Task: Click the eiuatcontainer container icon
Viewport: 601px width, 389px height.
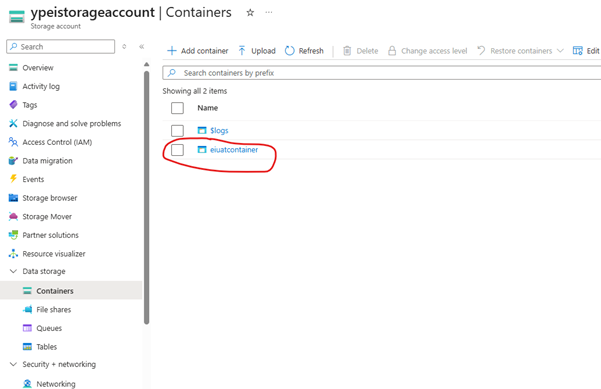Action: [x=202, y=149]
